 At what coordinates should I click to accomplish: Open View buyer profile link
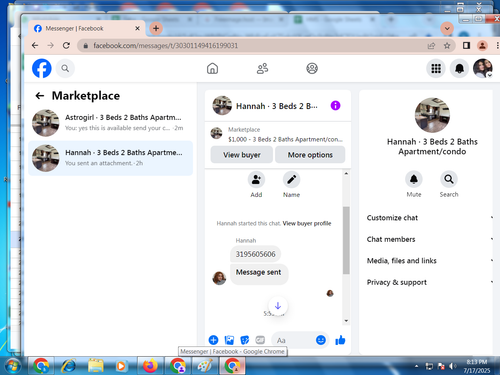[x=307, y=223]
